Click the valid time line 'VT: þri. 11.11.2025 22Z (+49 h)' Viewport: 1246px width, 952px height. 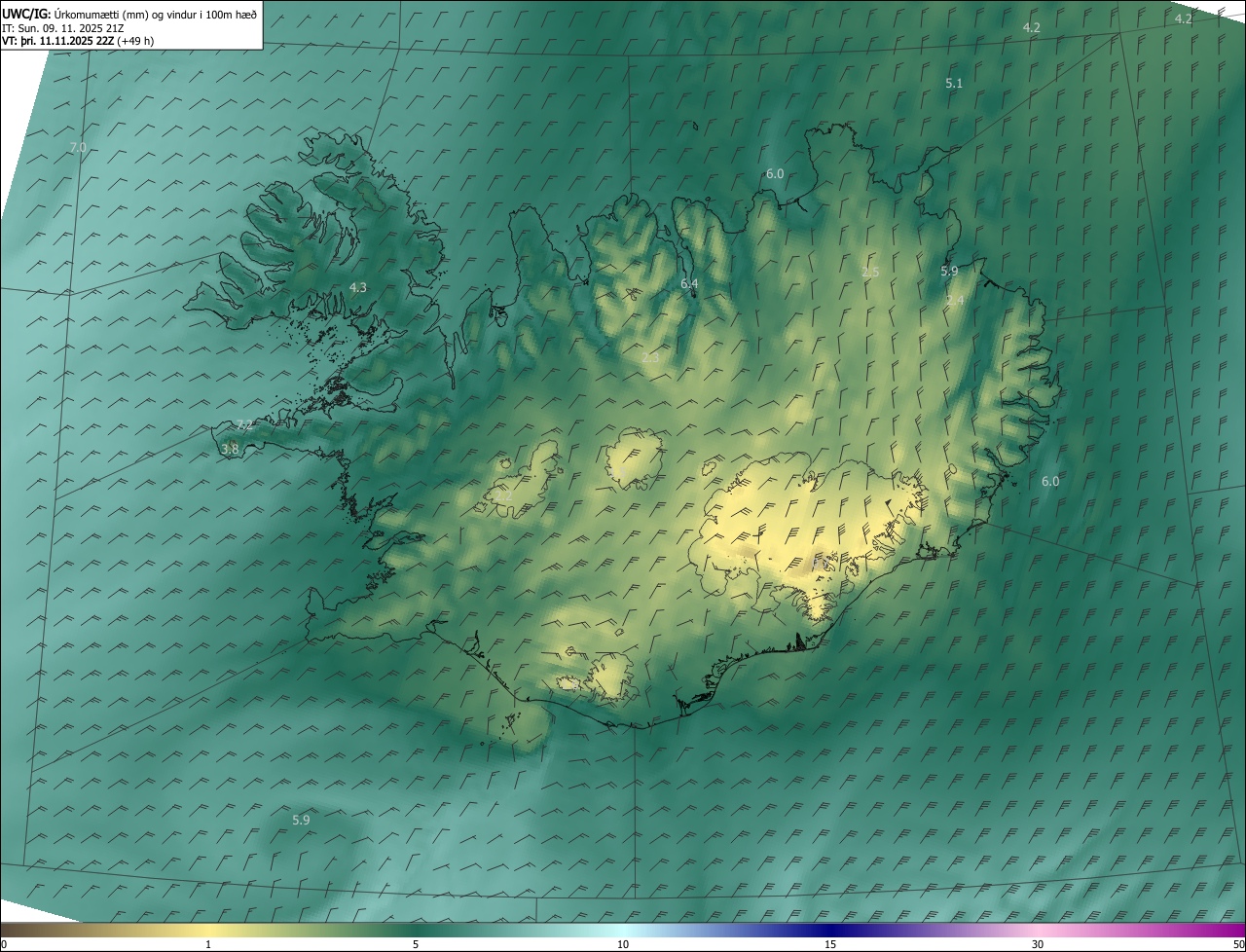tap(78, 41)
